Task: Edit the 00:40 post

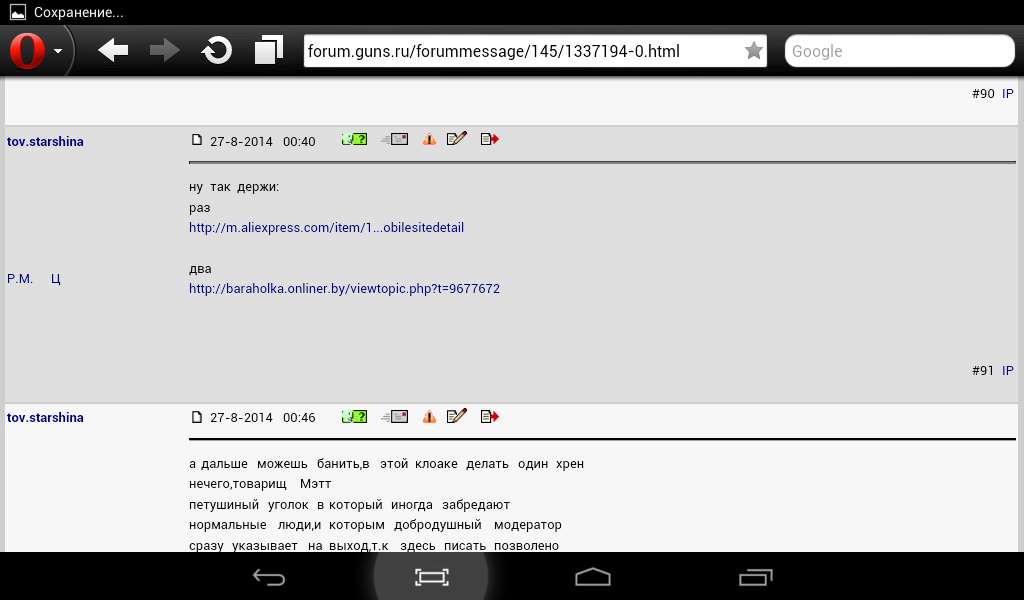Action: pyautogui.click(x=457, y=140)
